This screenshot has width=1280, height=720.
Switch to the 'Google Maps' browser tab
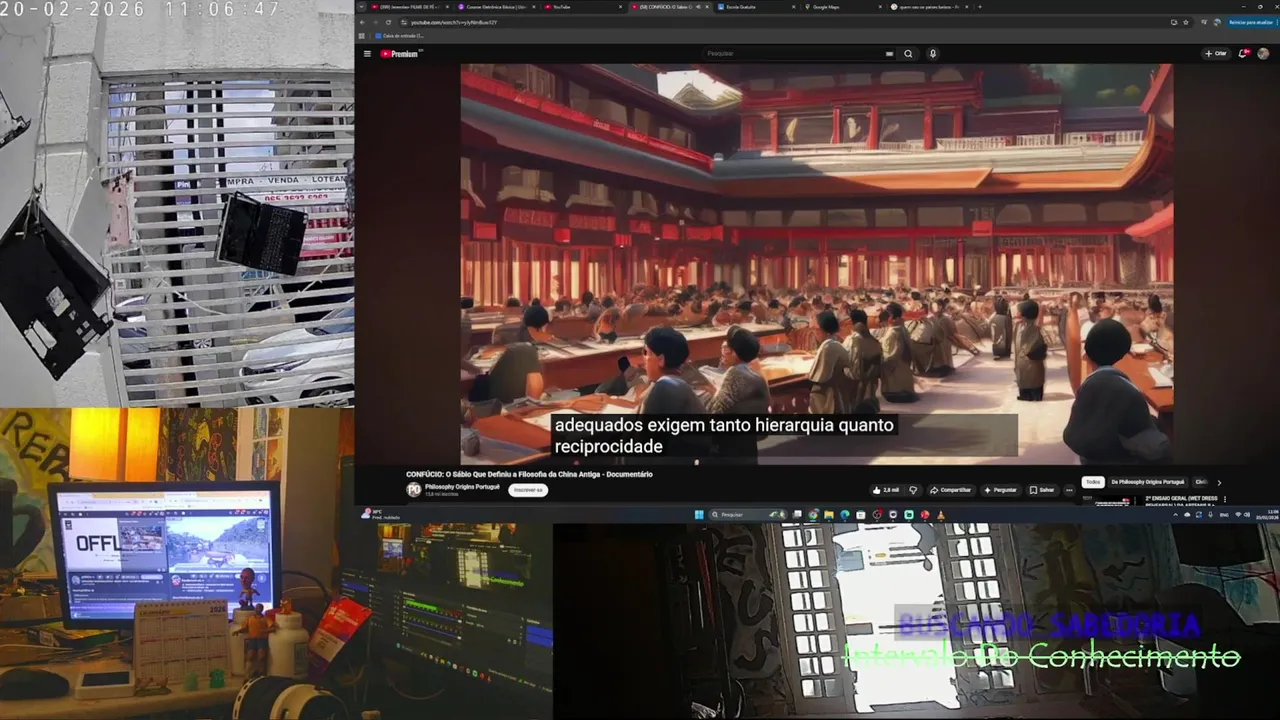pyautogui.click(x=842, y=7)
